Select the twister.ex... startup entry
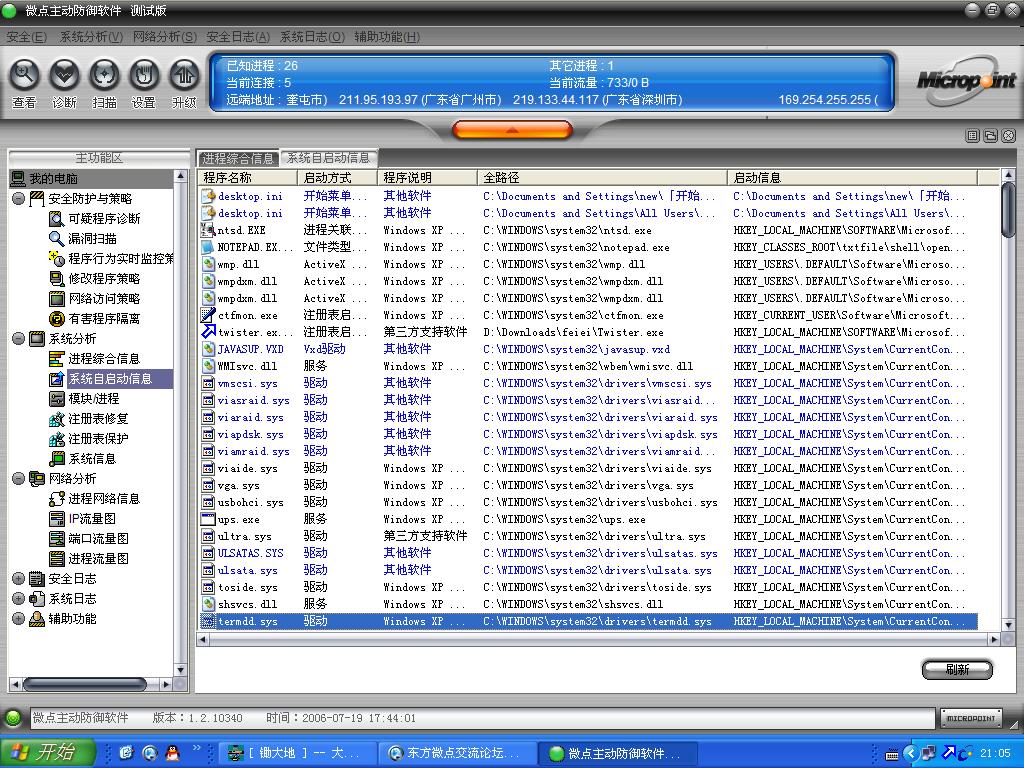The height and width of the screenshot is (768, 1024). click(588, 332)
